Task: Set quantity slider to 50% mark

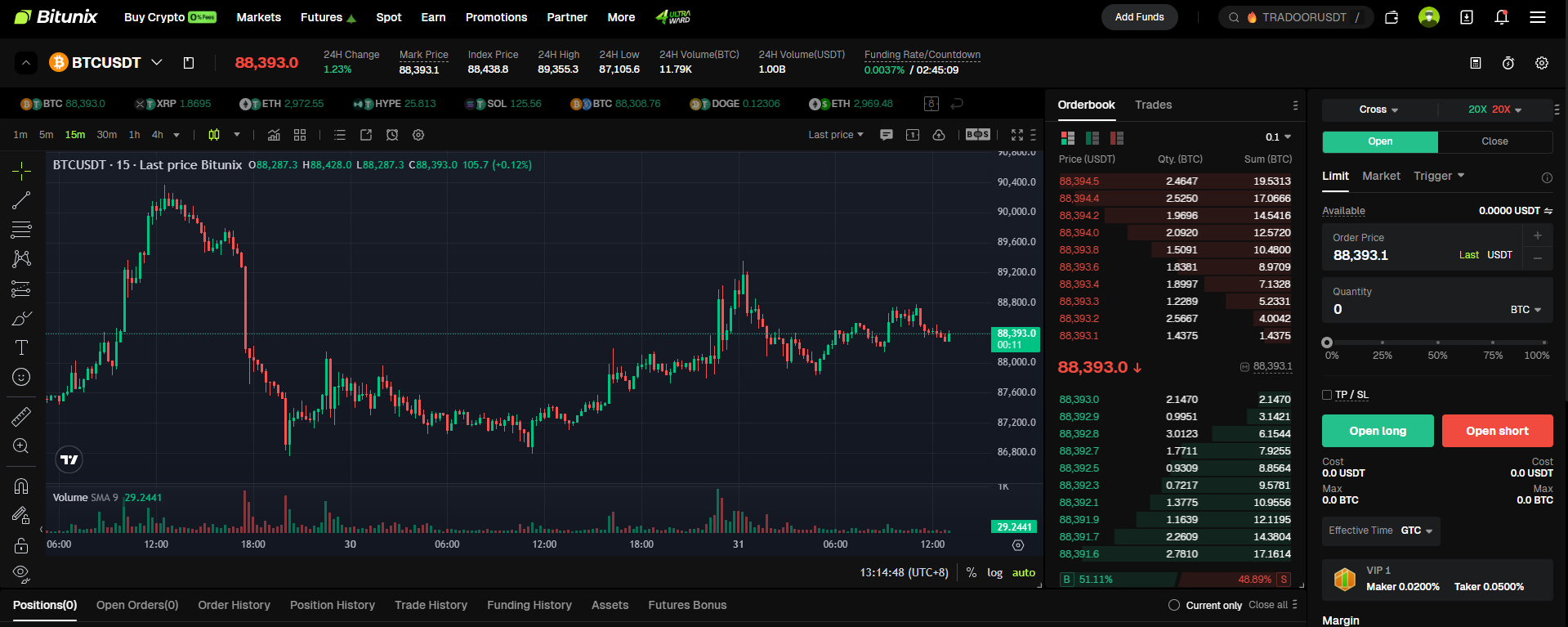Action: pyautogui.click(x=1437, y=343)
